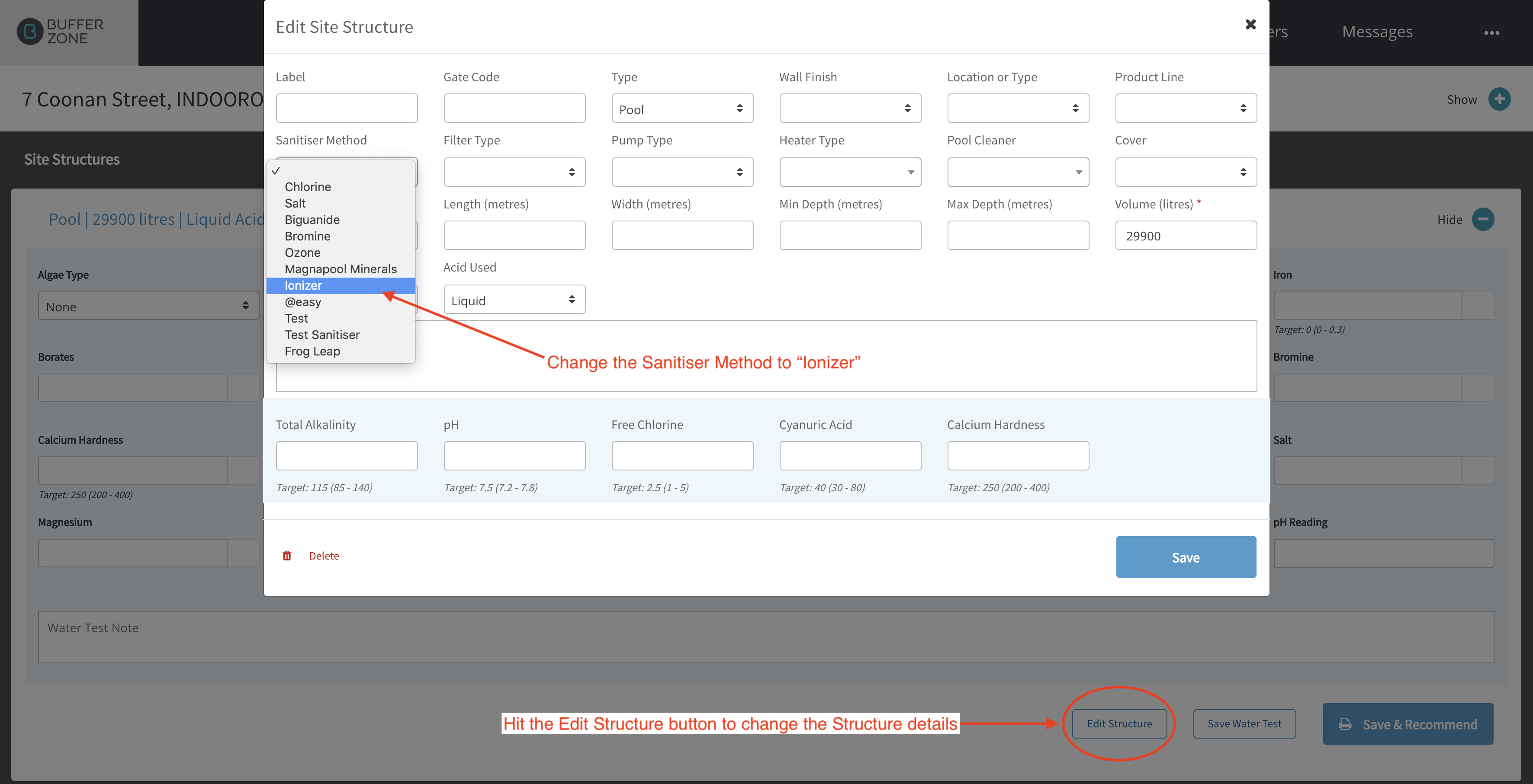Click the Gate Code input field
Screen dimensions: 1533x784
point(514,108)
